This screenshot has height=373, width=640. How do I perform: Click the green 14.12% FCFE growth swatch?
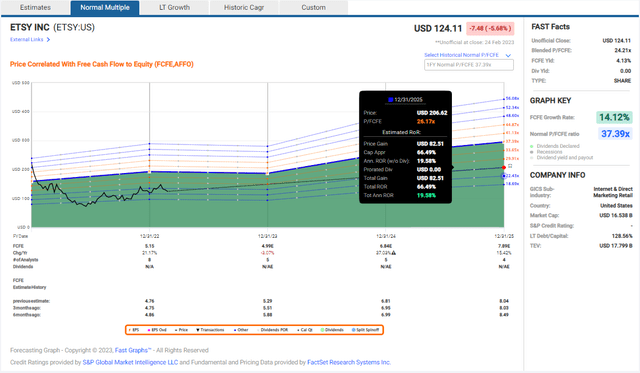coord(614,118)
